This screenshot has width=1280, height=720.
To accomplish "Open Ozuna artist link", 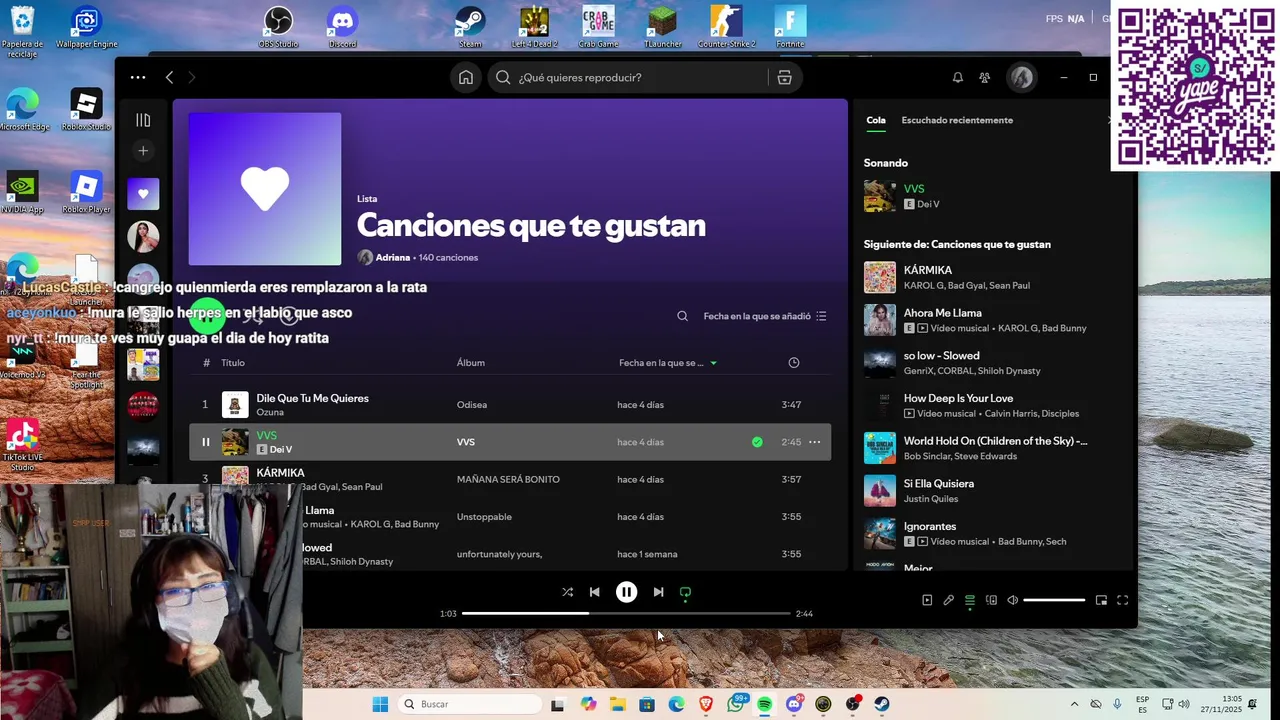I will click(270, 412).
